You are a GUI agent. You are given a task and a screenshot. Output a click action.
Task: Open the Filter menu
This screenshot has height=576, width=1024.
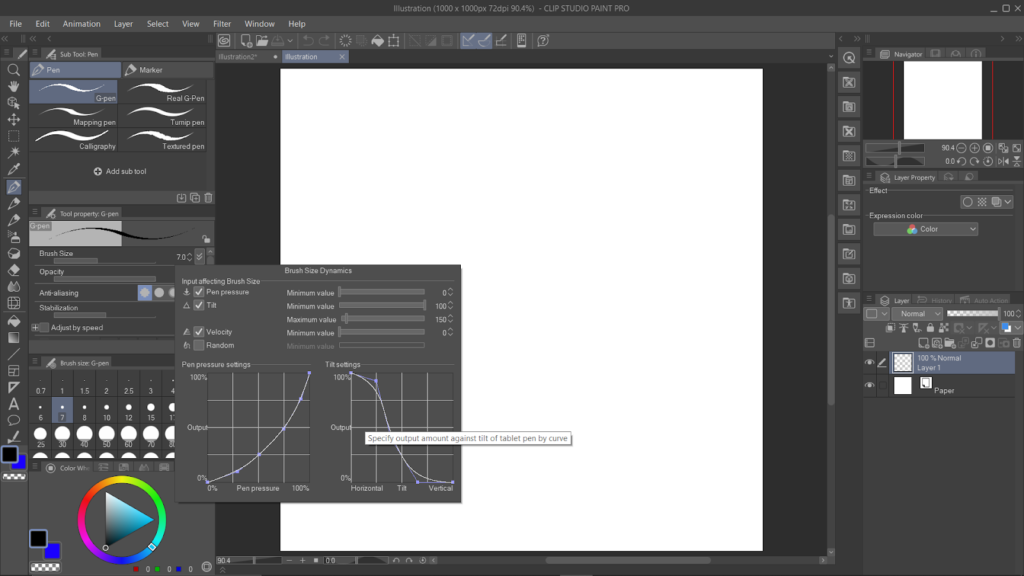coord(222,24)
